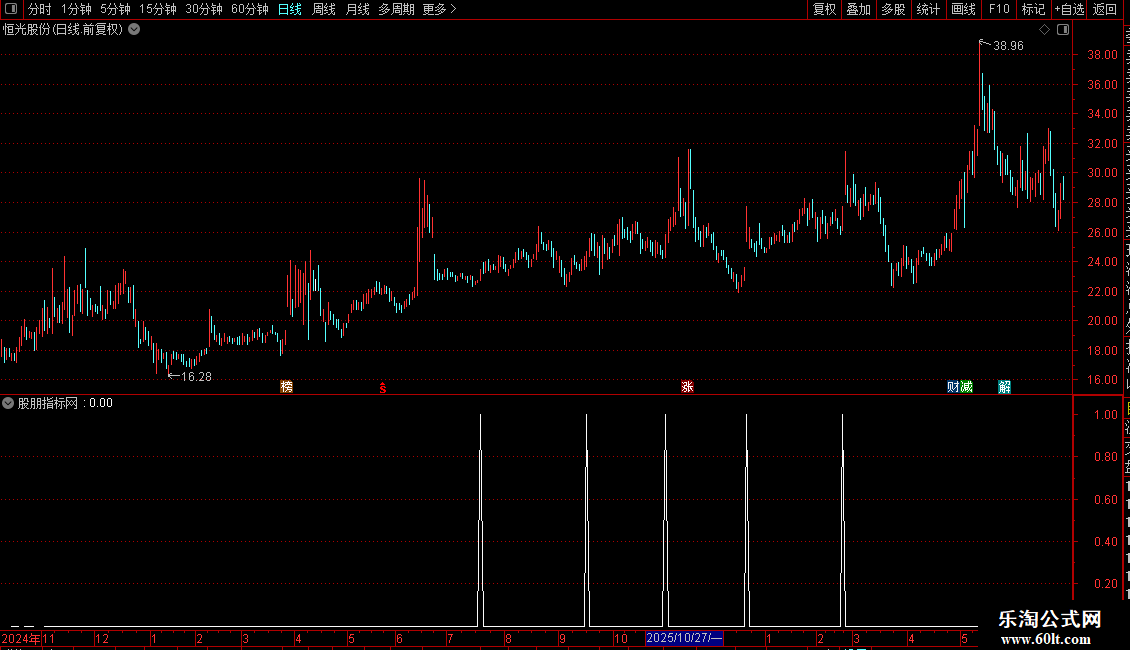
Task: Open the 股朋指标网 indicator dropdown arrow
Action: click(8, 404)
